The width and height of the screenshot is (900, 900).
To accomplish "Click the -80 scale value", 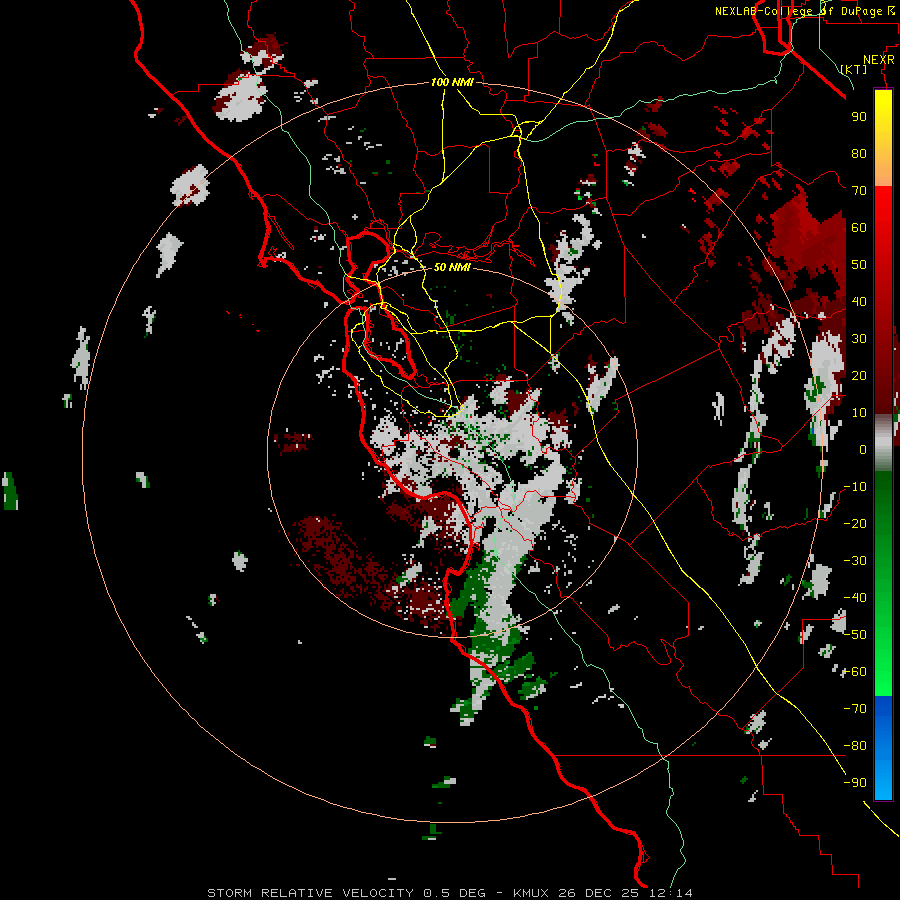I will pyautogui.click(x=855, y=746).
